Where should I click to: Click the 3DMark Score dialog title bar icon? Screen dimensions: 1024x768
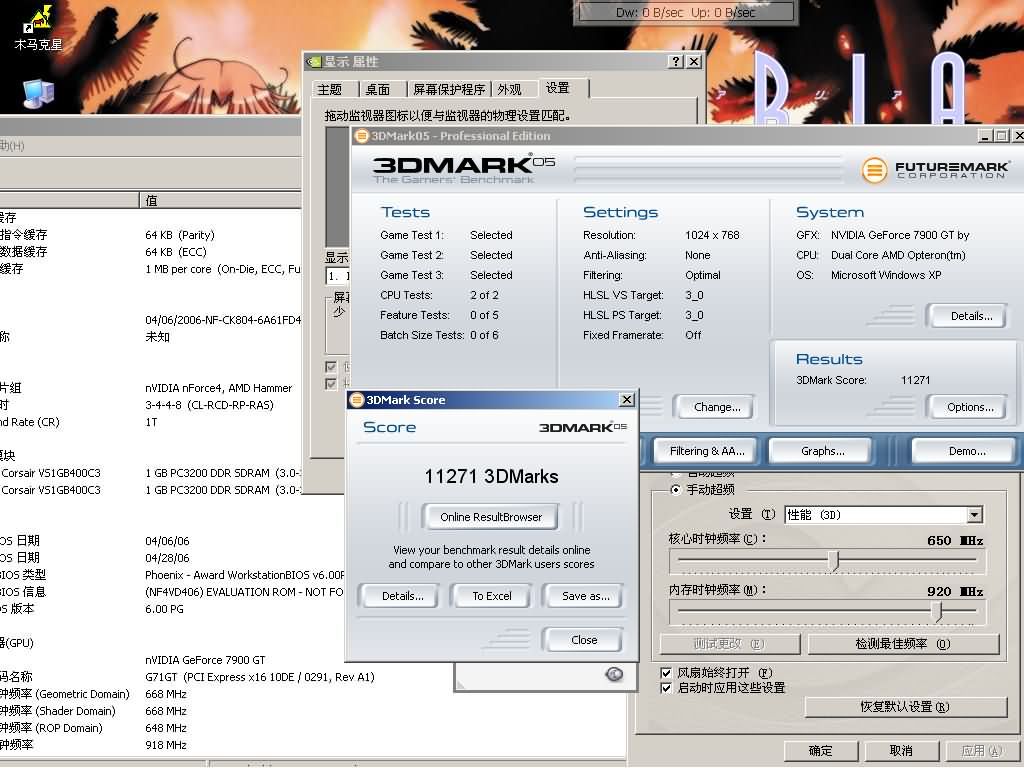[357, 400]
